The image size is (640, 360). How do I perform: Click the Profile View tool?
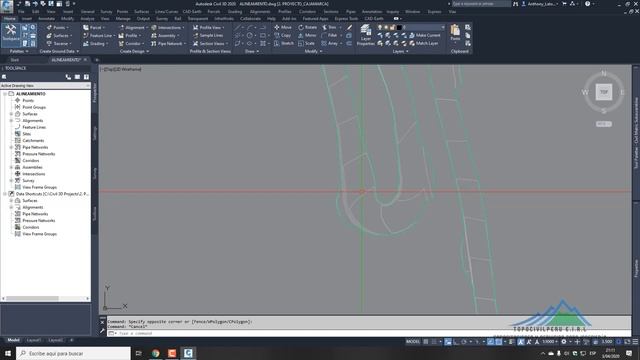pos(208,27)
